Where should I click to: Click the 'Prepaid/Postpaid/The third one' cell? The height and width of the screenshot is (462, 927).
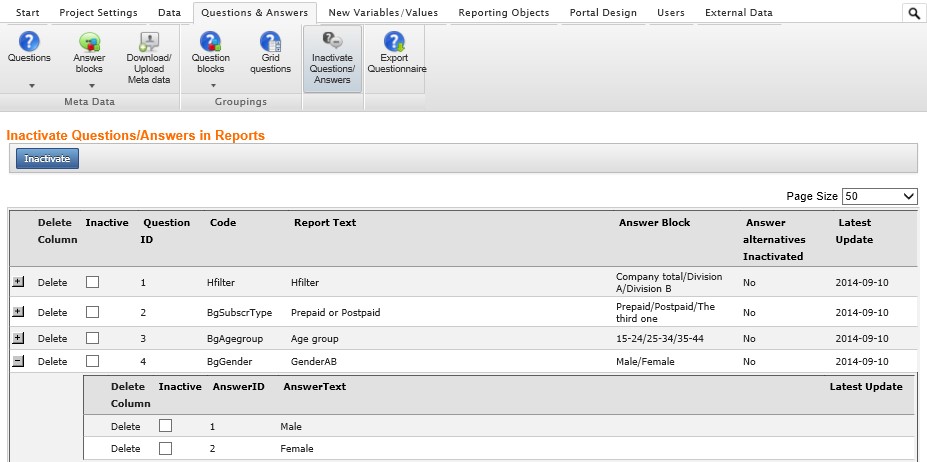pyautogui.click(x=666, y=312)
